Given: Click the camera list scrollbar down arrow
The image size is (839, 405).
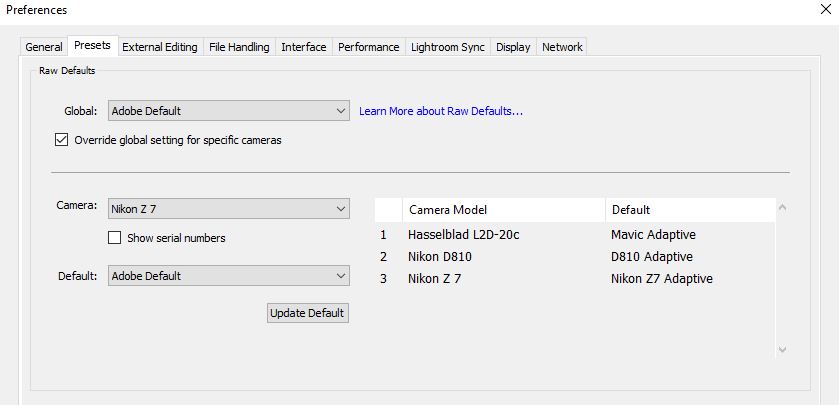Looking at the screenshot, I should pos(782,349).
